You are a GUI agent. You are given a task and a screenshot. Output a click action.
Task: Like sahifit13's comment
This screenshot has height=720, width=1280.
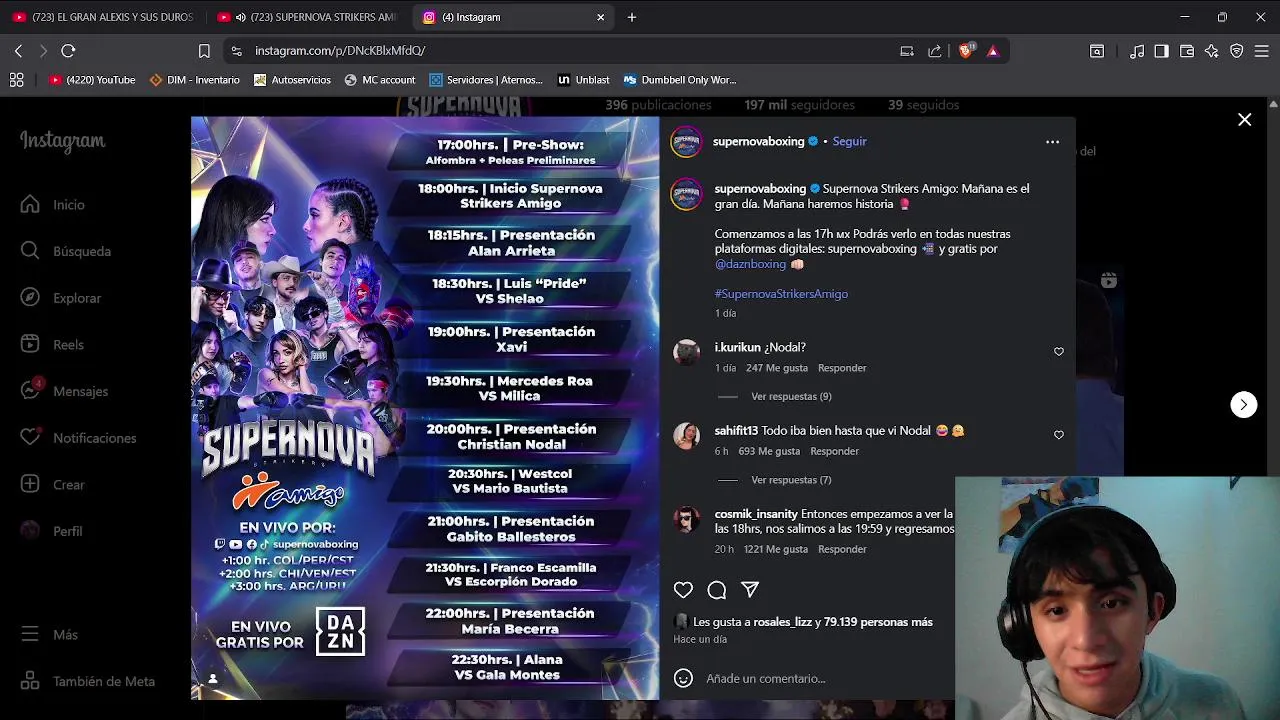(x=1059, y=435)
